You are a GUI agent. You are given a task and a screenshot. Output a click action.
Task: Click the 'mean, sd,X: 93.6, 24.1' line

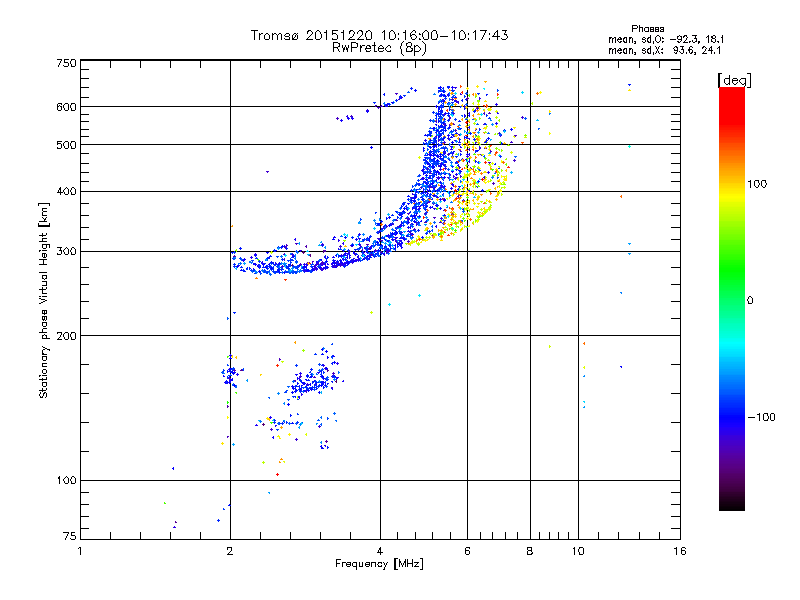[x=664, y=50]
